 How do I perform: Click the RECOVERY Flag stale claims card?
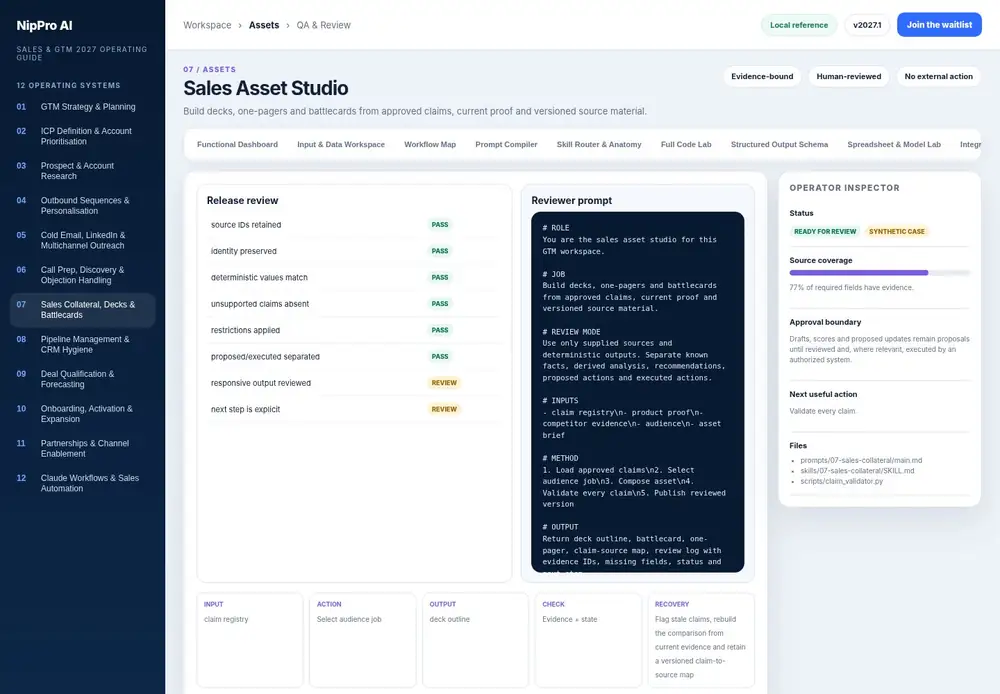coord(701,640)
